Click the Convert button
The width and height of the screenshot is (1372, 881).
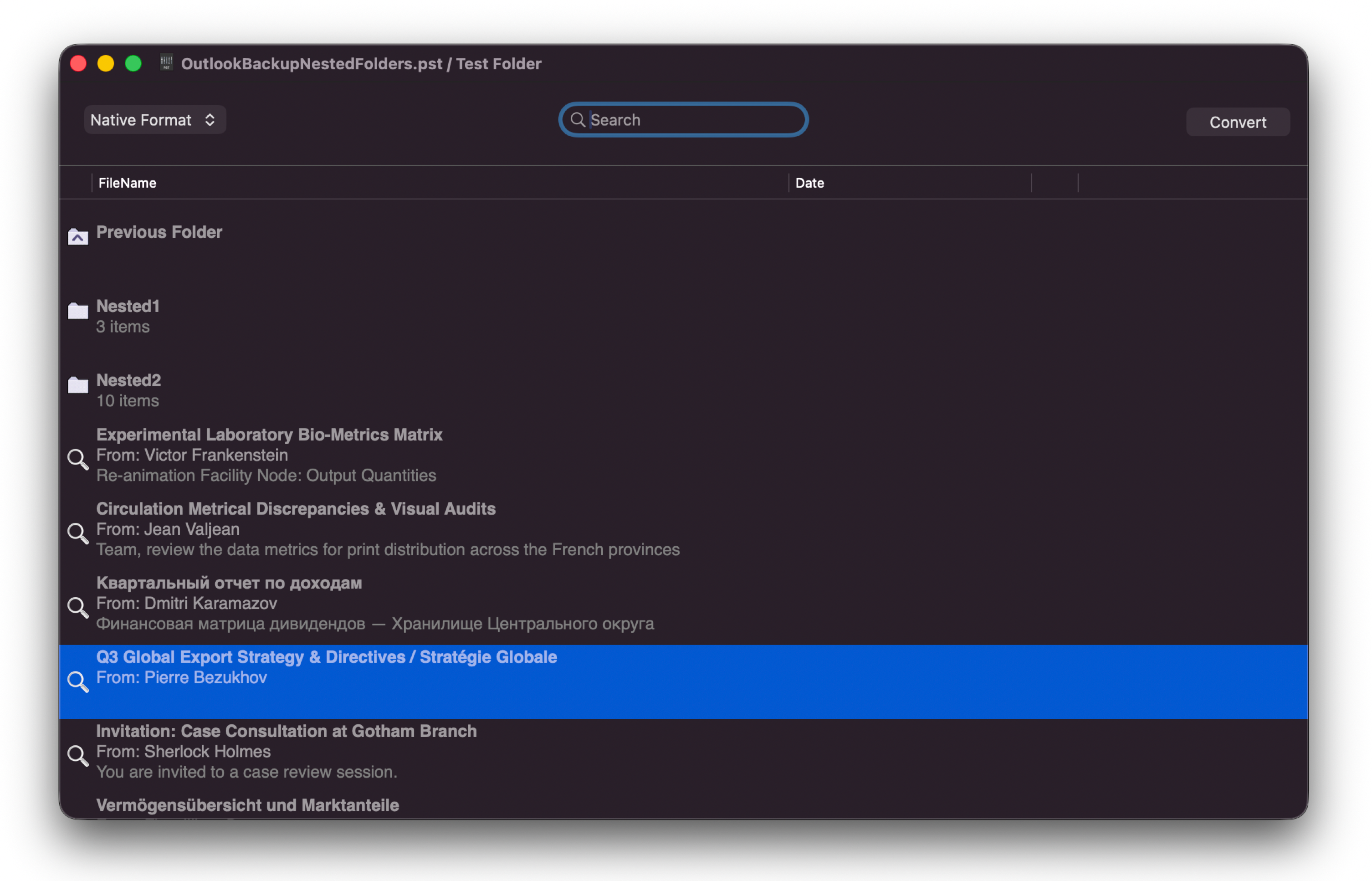[1239, 123]
